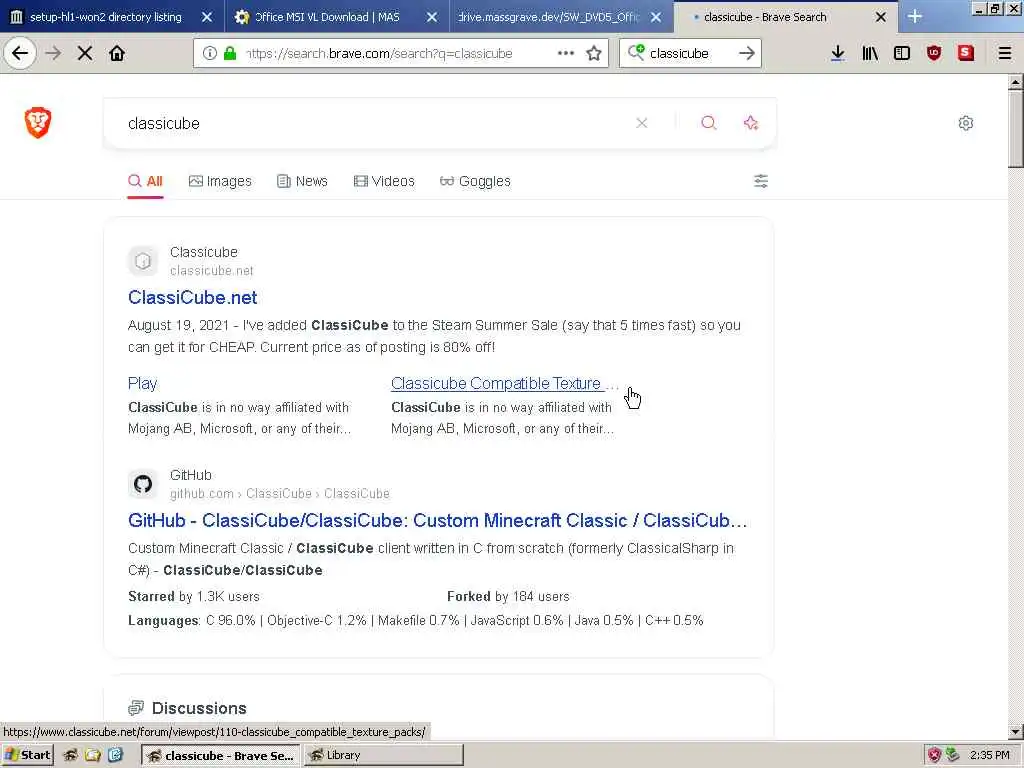Viewport: 1024px width, 768px height.
Task: Clear the classicube search query
Action: point(642,123)
